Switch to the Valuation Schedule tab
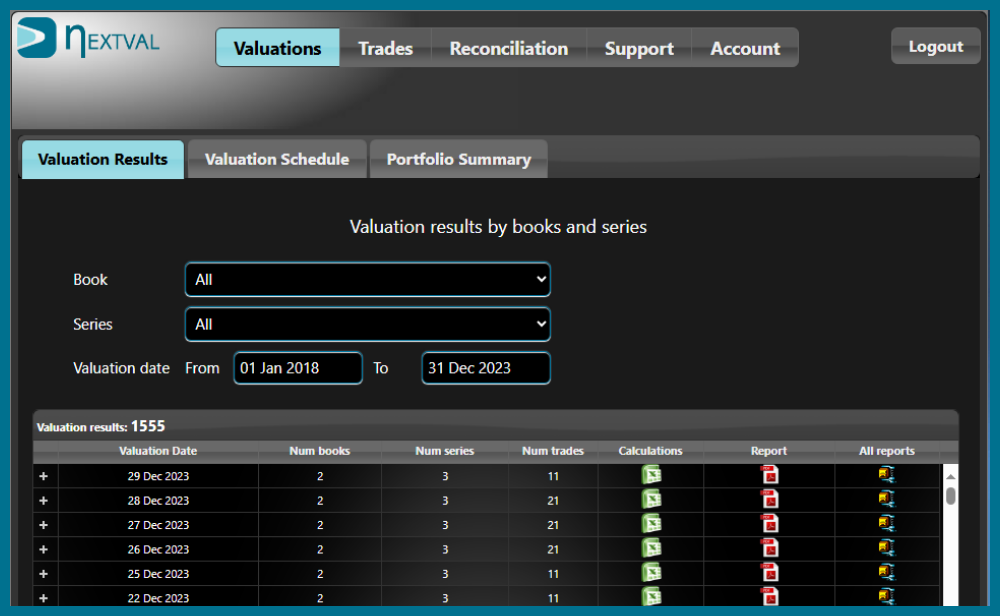The image size is (1000, 616). pyautogui.click(x=277, y=159)
